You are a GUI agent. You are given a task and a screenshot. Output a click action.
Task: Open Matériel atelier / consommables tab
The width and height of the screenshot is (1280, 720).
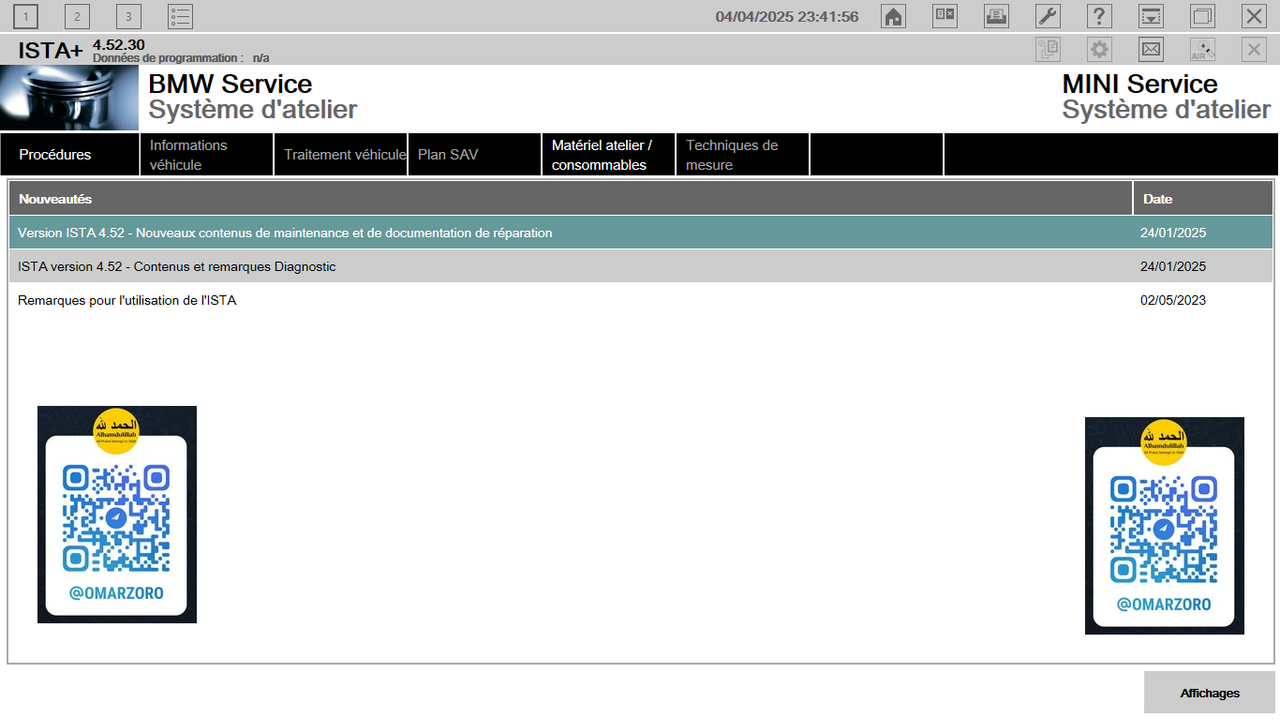(x=609, y=155)
